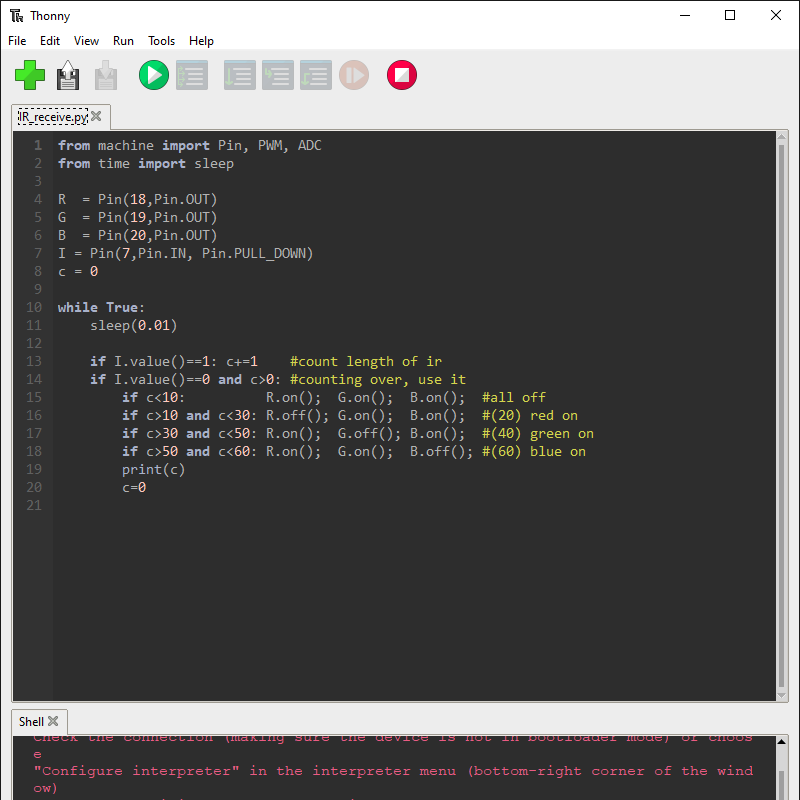Open the File menu

point(17,41)
